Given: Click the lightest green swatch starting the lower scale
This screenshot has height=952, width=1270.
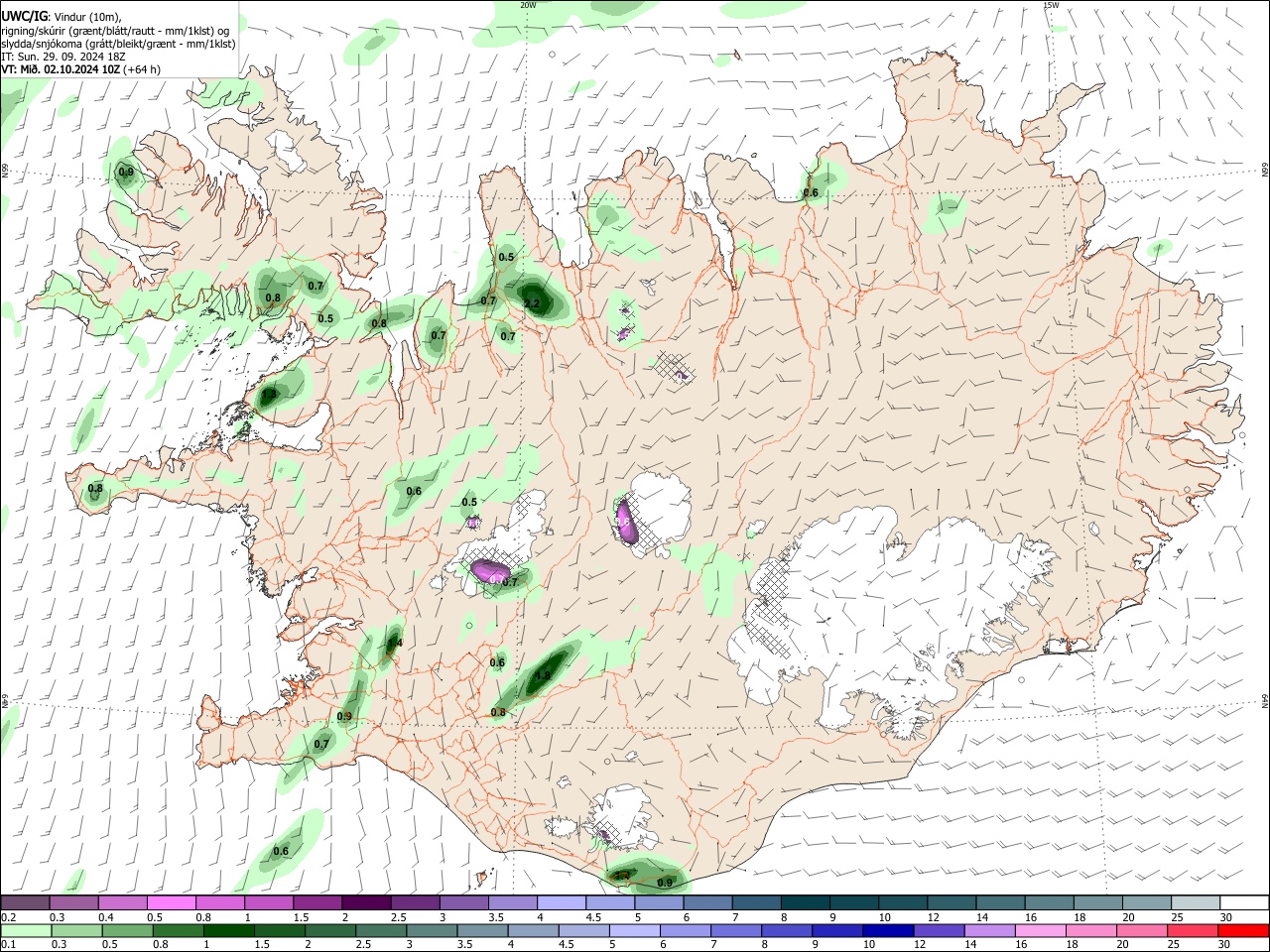Looking at the screenshot, I should click(25, 931).
